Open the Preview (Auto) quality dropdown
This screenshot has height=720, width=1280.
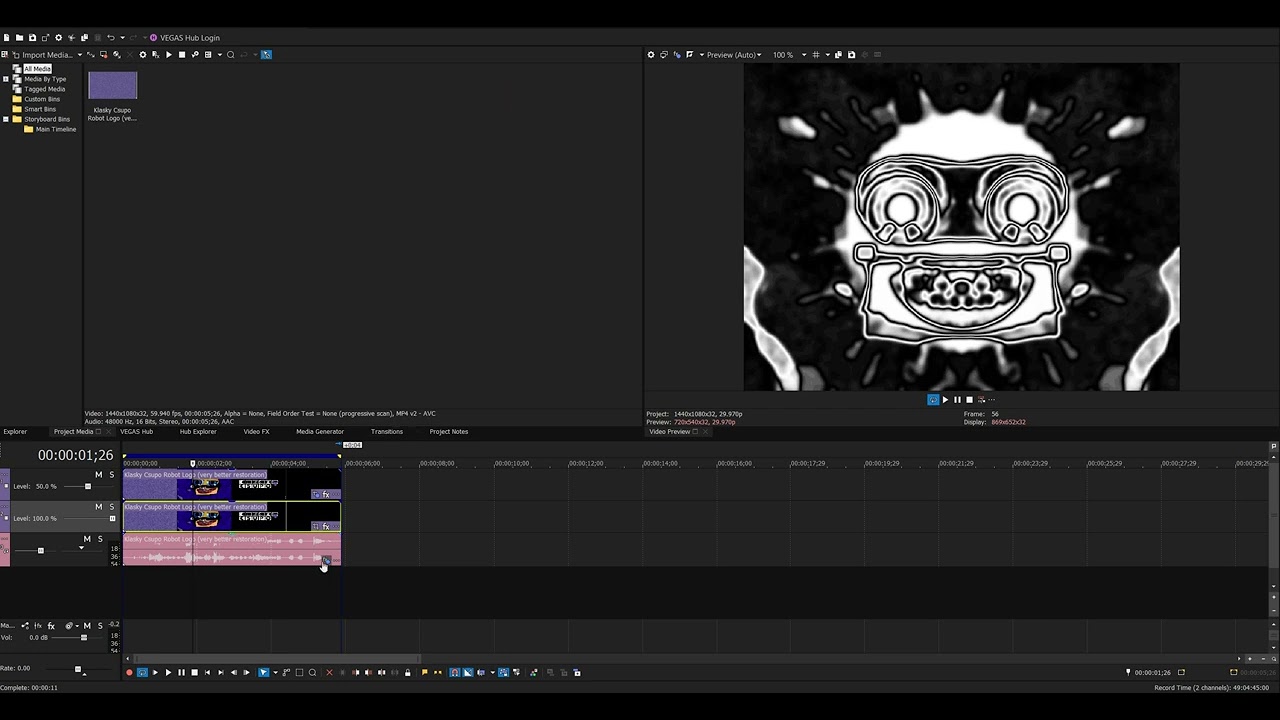[733, 55]
